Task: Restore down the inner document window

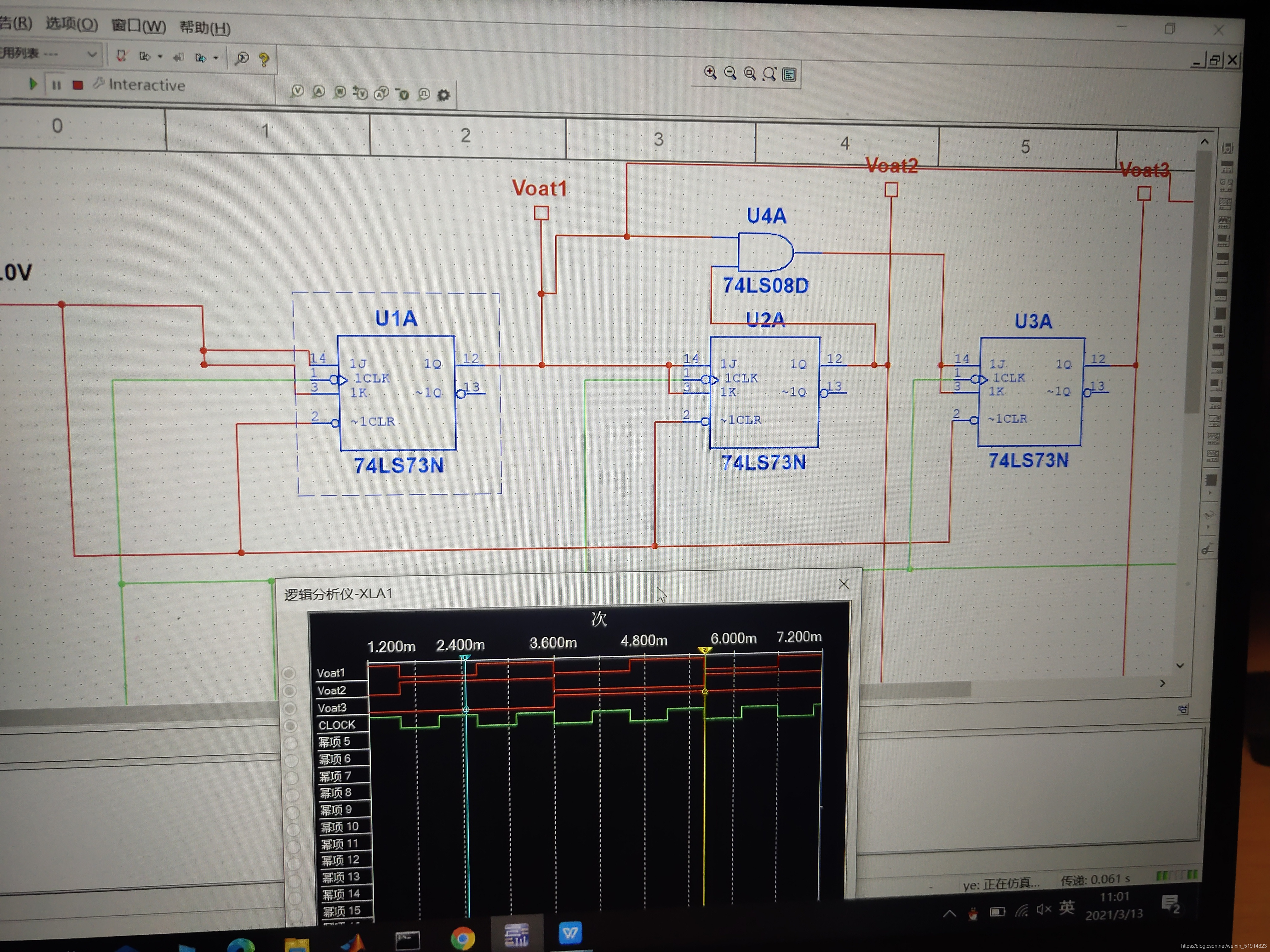Action: click(1214, 60)
